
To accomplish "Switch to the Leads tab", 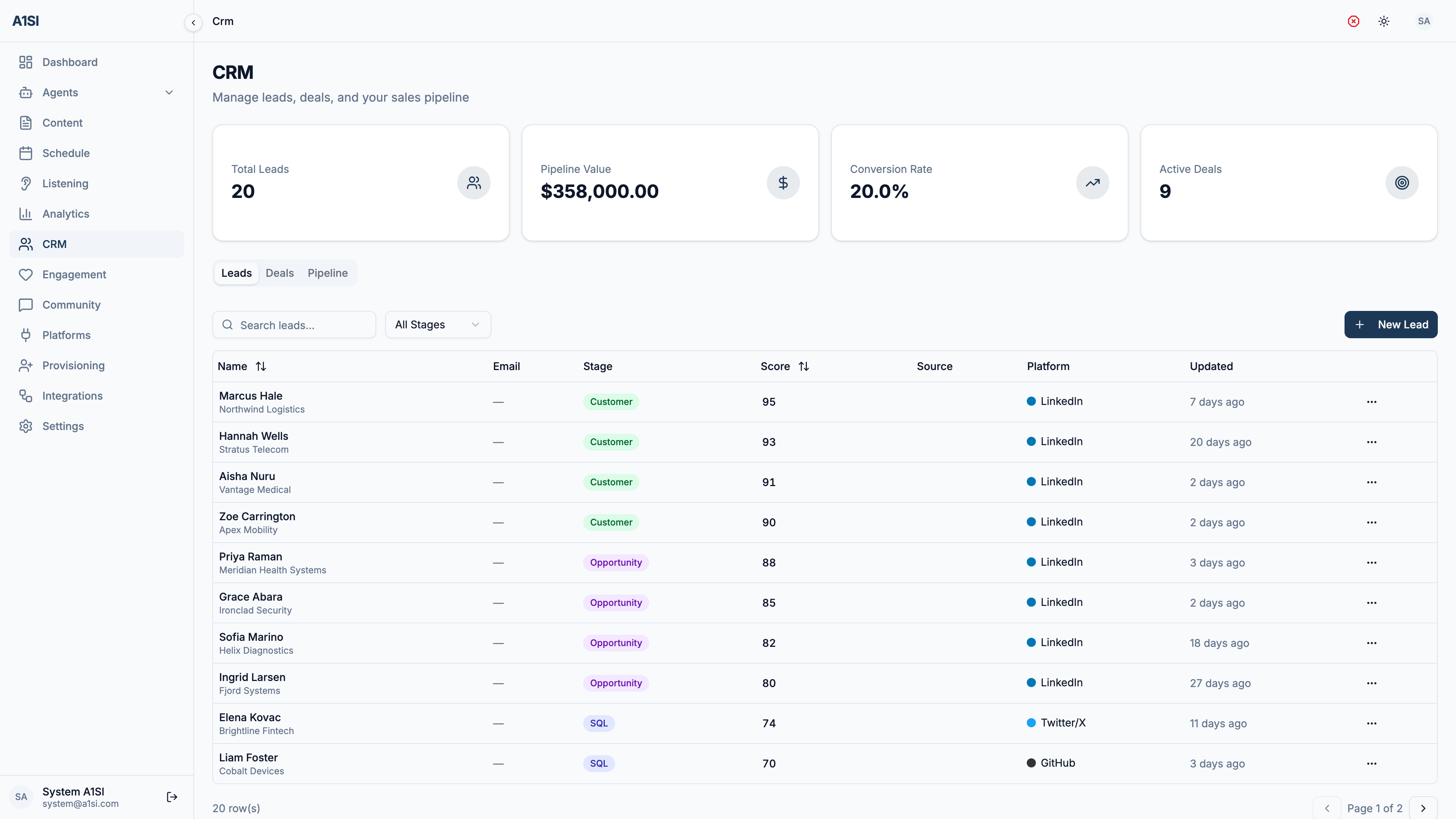I will (x=236, y=273).
